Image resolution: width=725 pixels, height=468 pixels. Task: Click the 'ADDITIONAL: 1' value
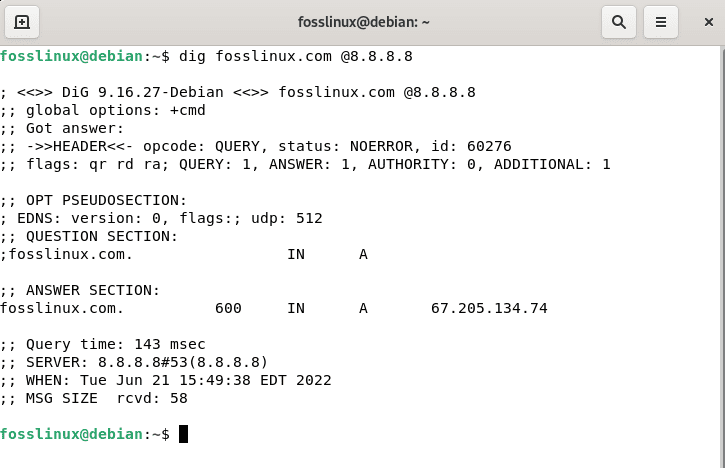pyautogui.click(x=552, y=164)
